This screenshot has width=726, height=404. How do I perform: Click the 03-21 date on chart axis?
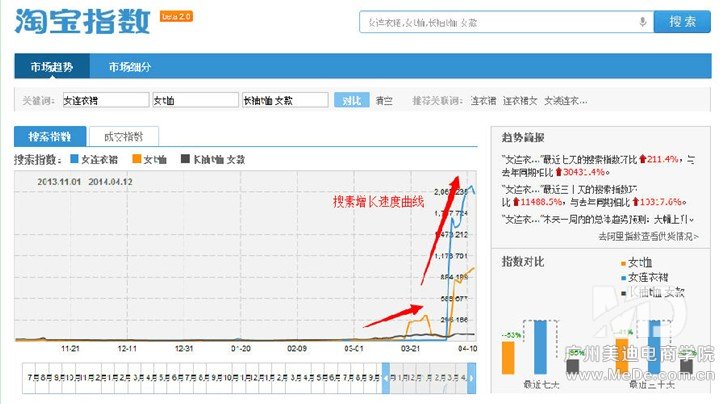(410, 348)
